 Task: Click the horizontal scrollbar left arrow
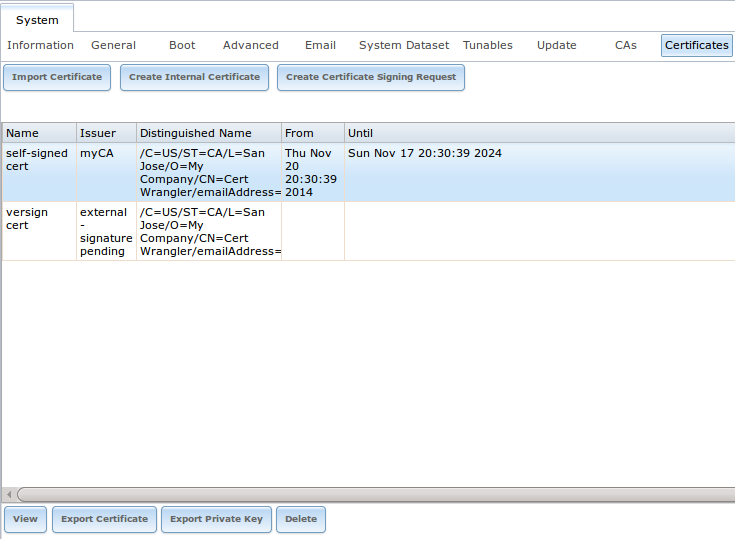[x=9, y=494]
